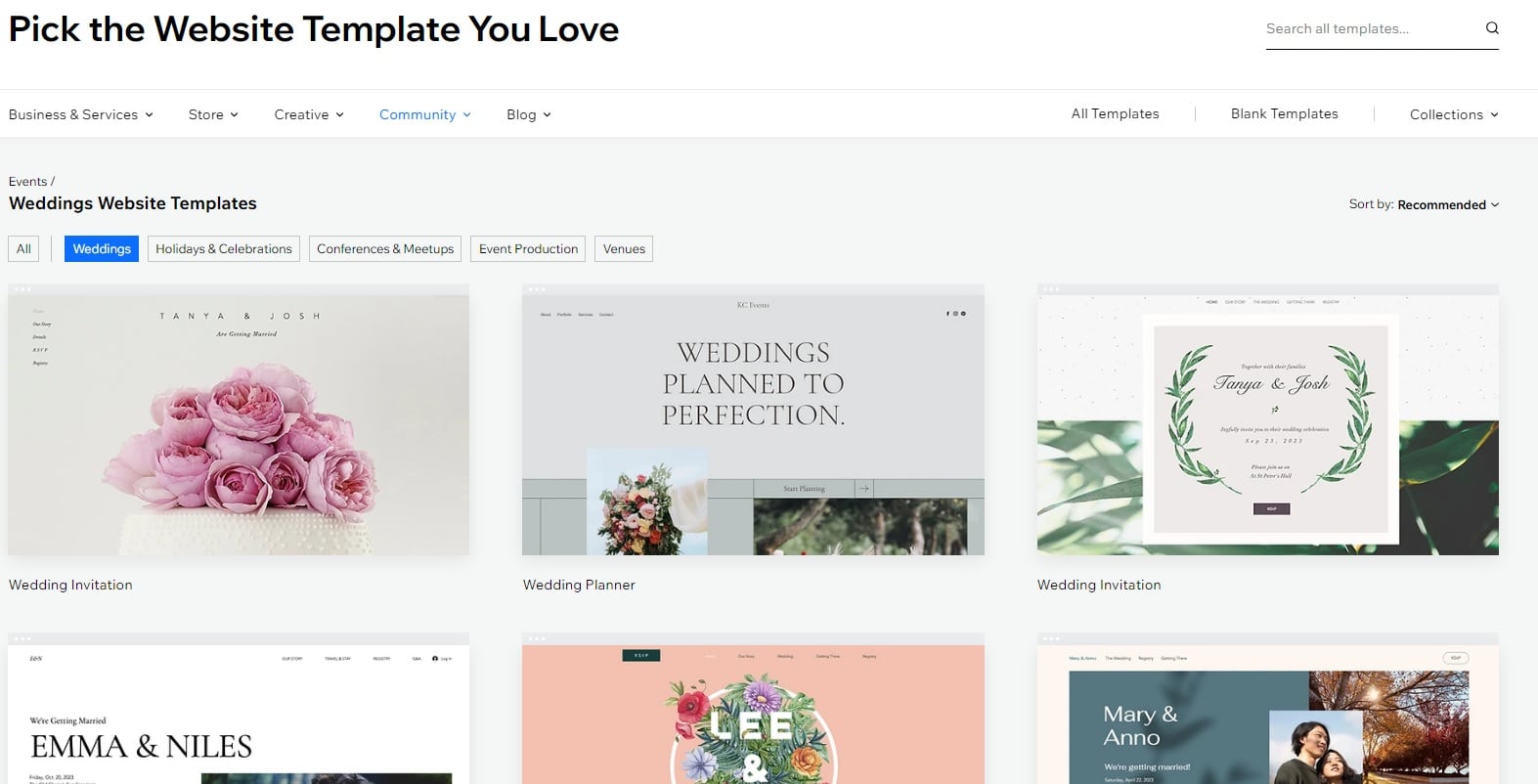Open the Mary & Anno template thumbnail

coord(1268,709)
